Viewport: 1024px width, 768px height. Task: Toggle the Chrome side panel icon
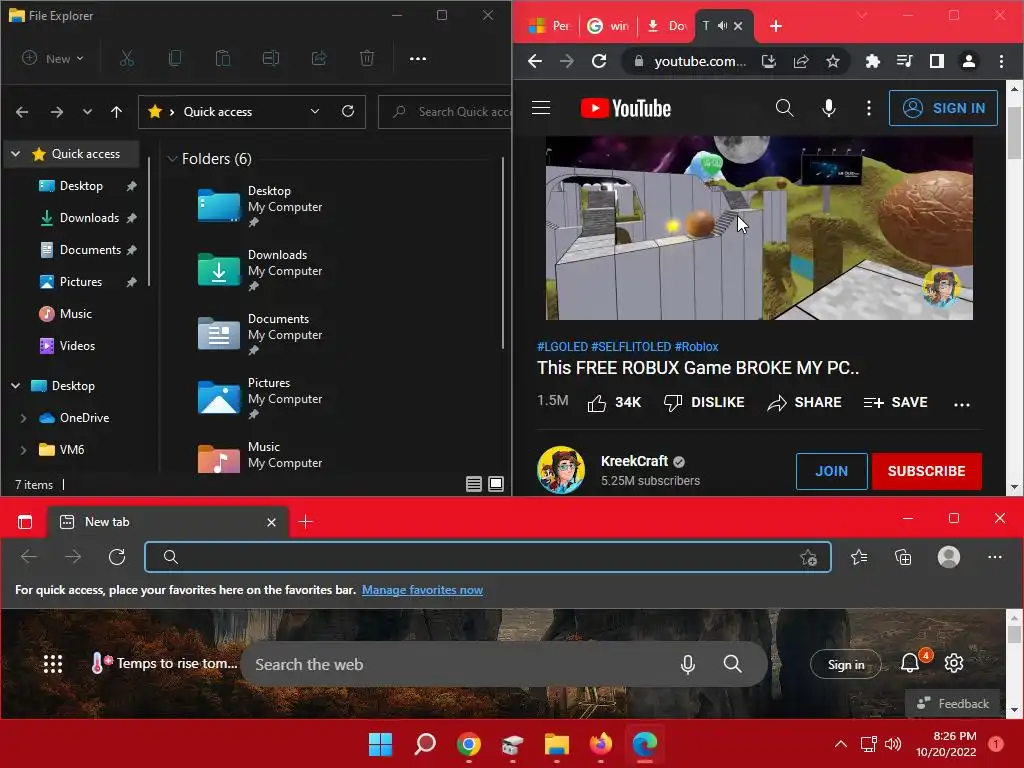pos(936,61)
